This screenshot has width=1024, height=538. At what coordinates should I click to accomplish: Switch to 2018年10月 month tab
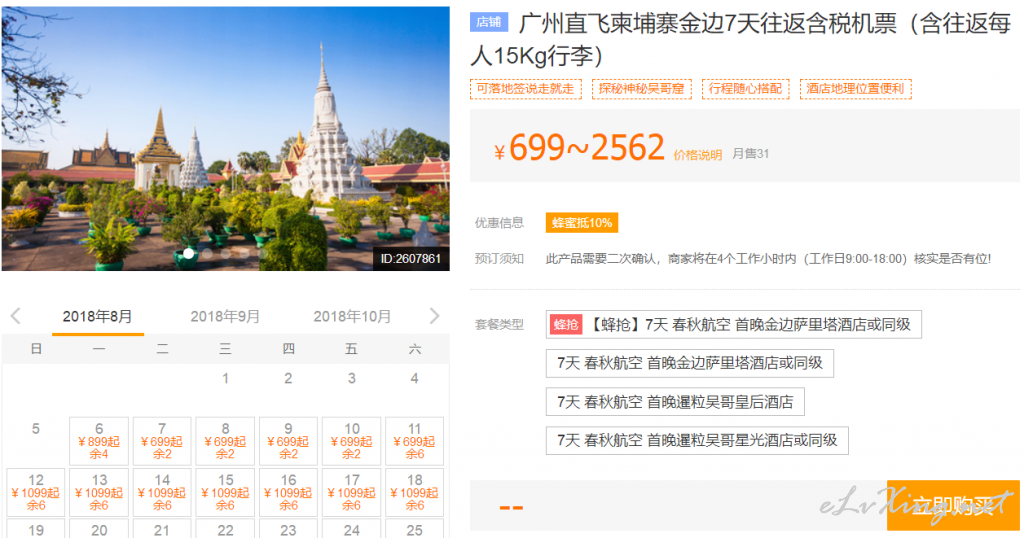click(x=352, y=317)
